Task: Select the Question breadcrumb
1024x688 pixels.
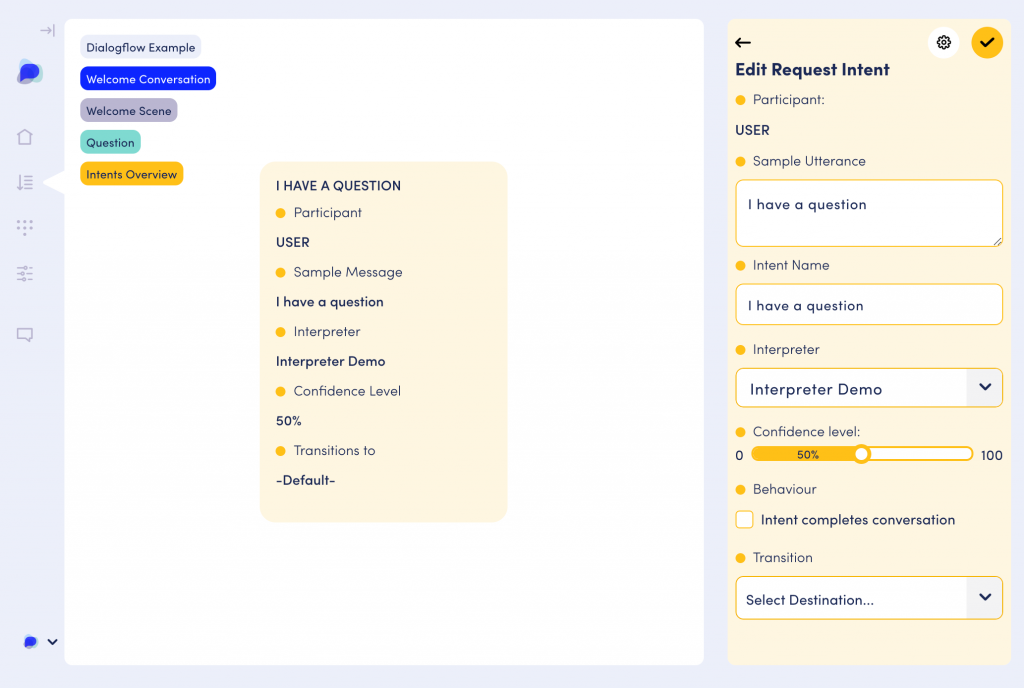Action: (x=110, y=142)
